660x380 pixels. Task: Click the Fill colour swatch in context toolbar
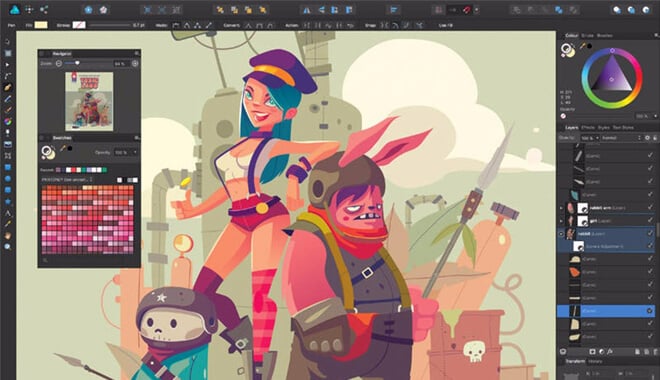(x=41, y=25)
